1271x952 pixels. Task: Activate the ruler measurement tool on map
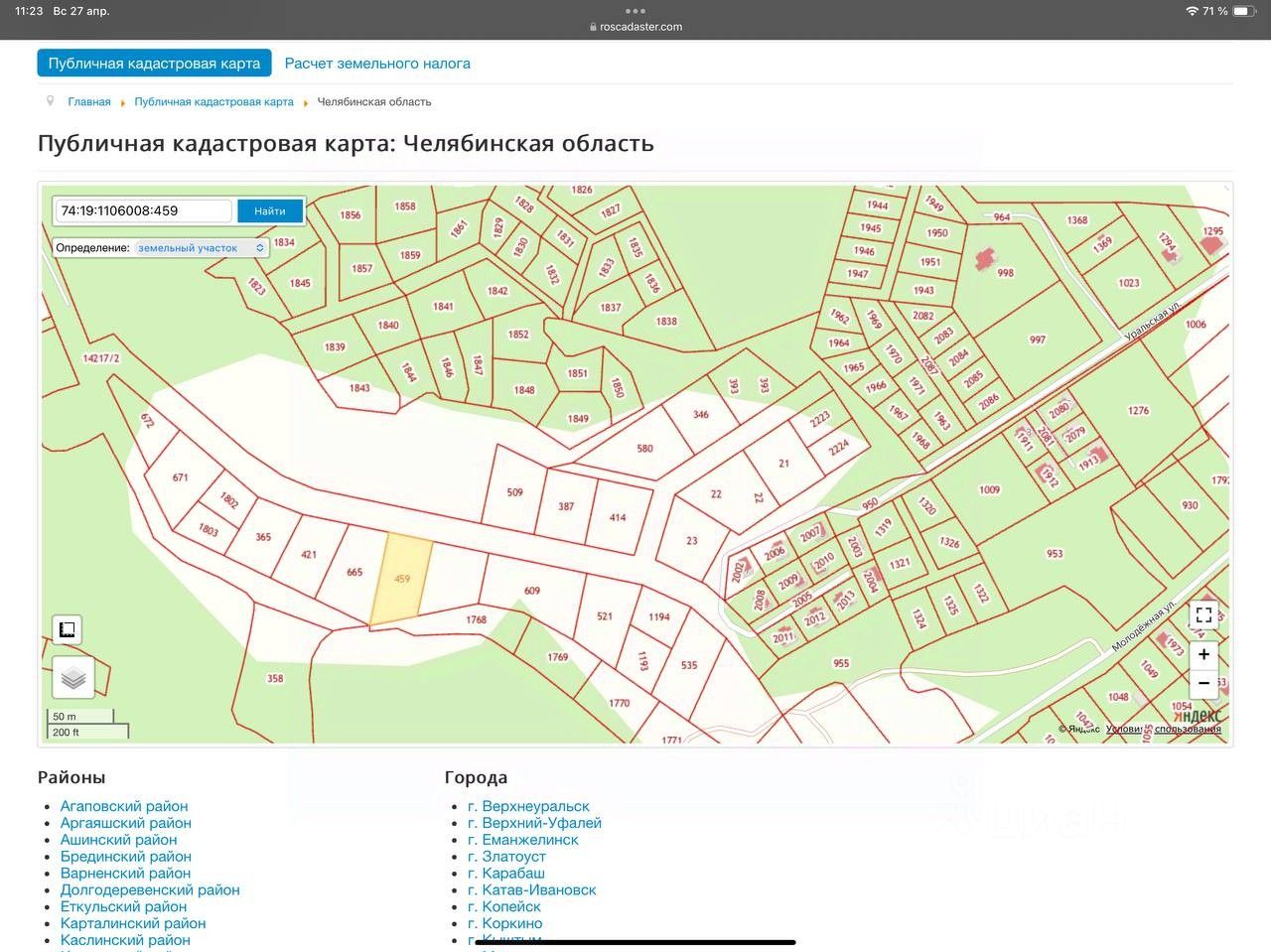tap(67, 630)
